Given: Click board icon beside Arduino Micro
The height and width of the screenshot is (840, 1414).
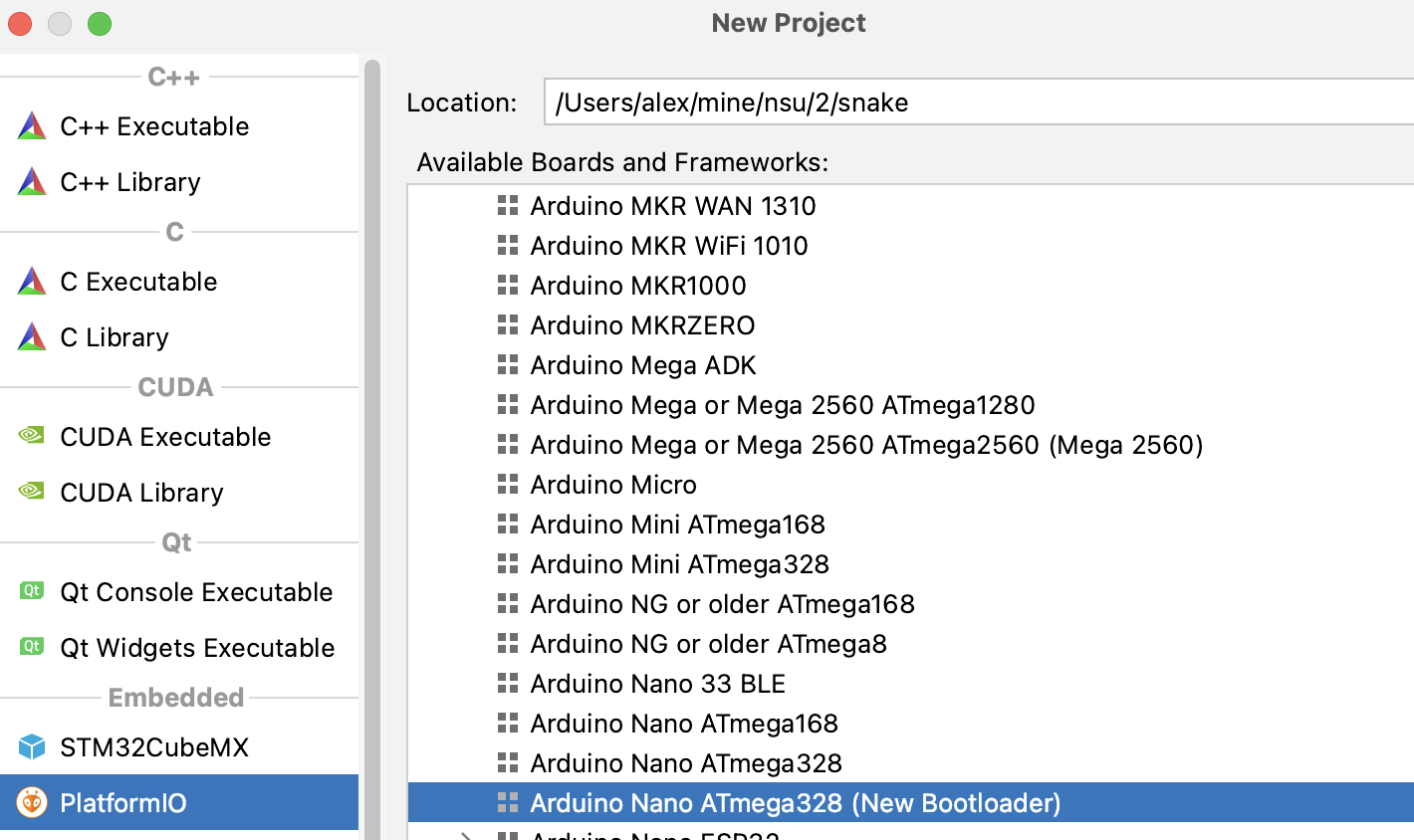Looking at the screenshot, I should [x=508, y=485].
